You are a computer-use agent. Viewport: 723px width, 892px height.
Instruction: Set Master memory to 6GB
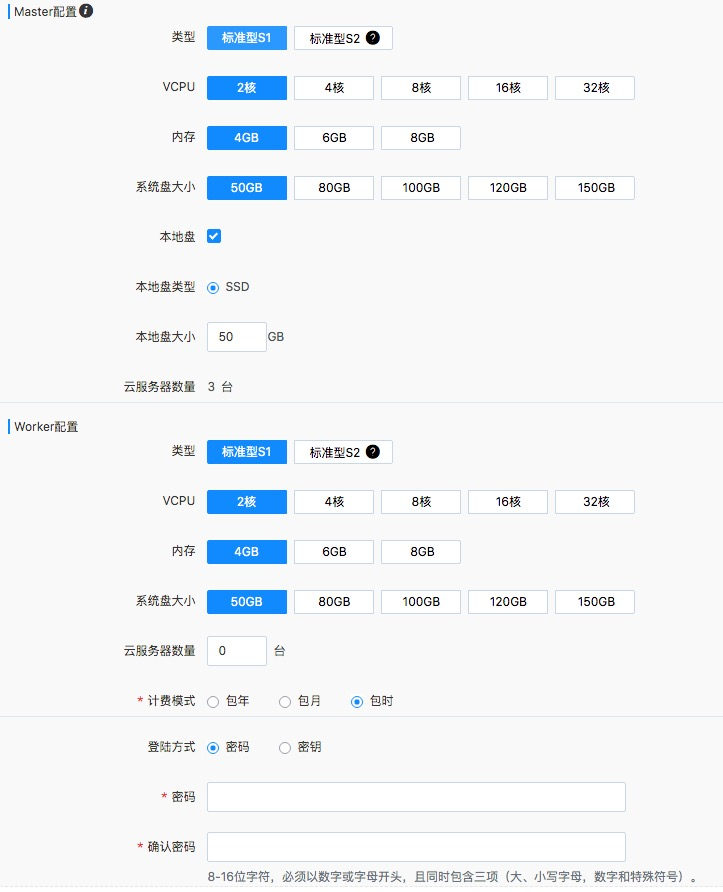(334, 138)
